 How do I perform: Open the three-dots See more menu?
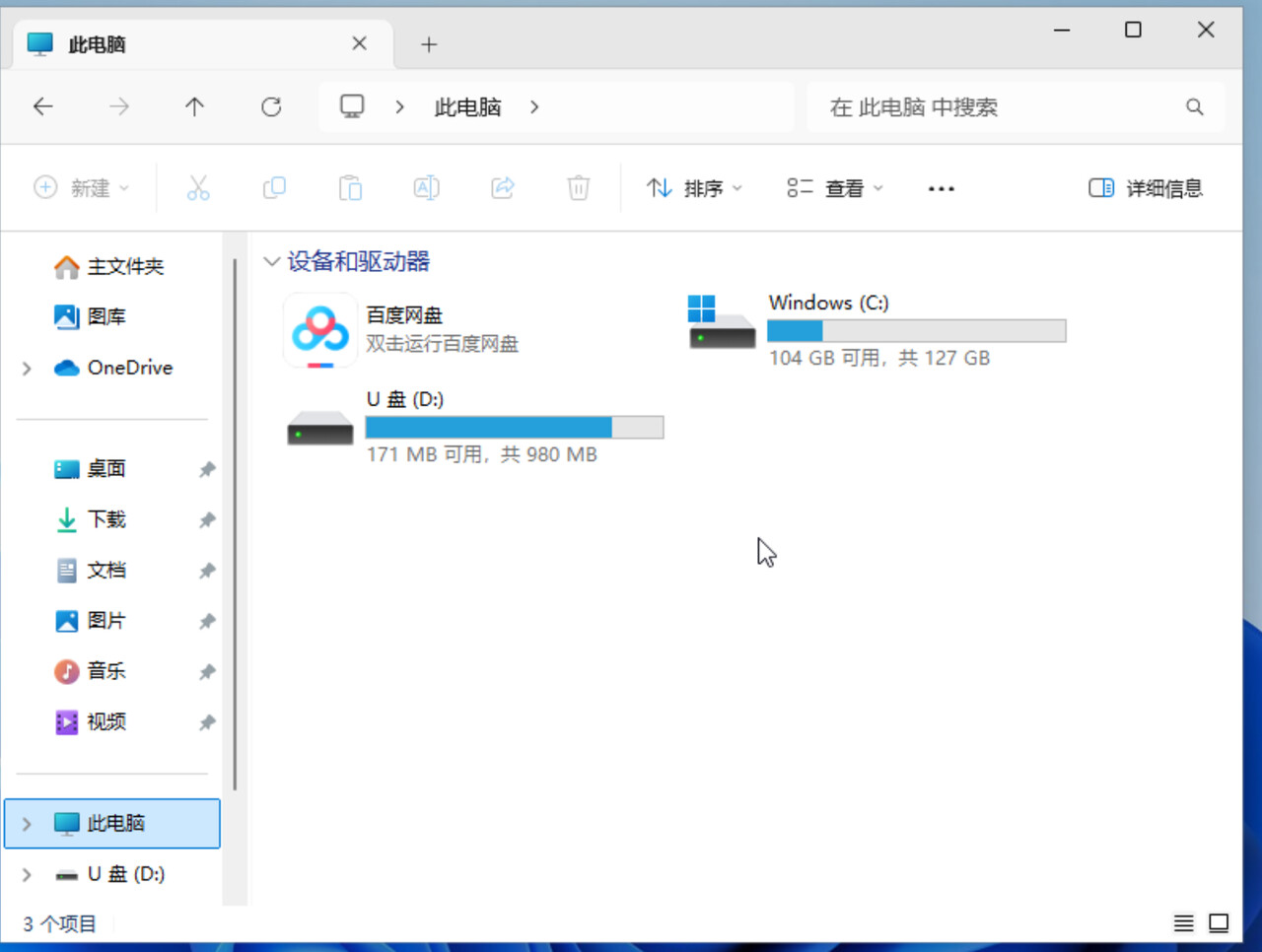942,188
